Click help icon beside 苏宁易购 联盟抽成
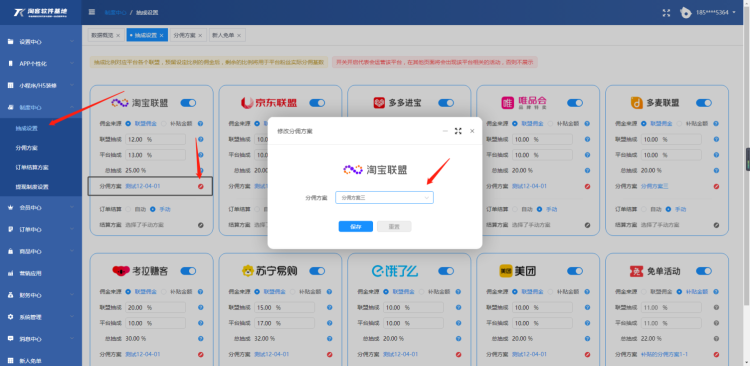750x366 pixels. point(330,308)
